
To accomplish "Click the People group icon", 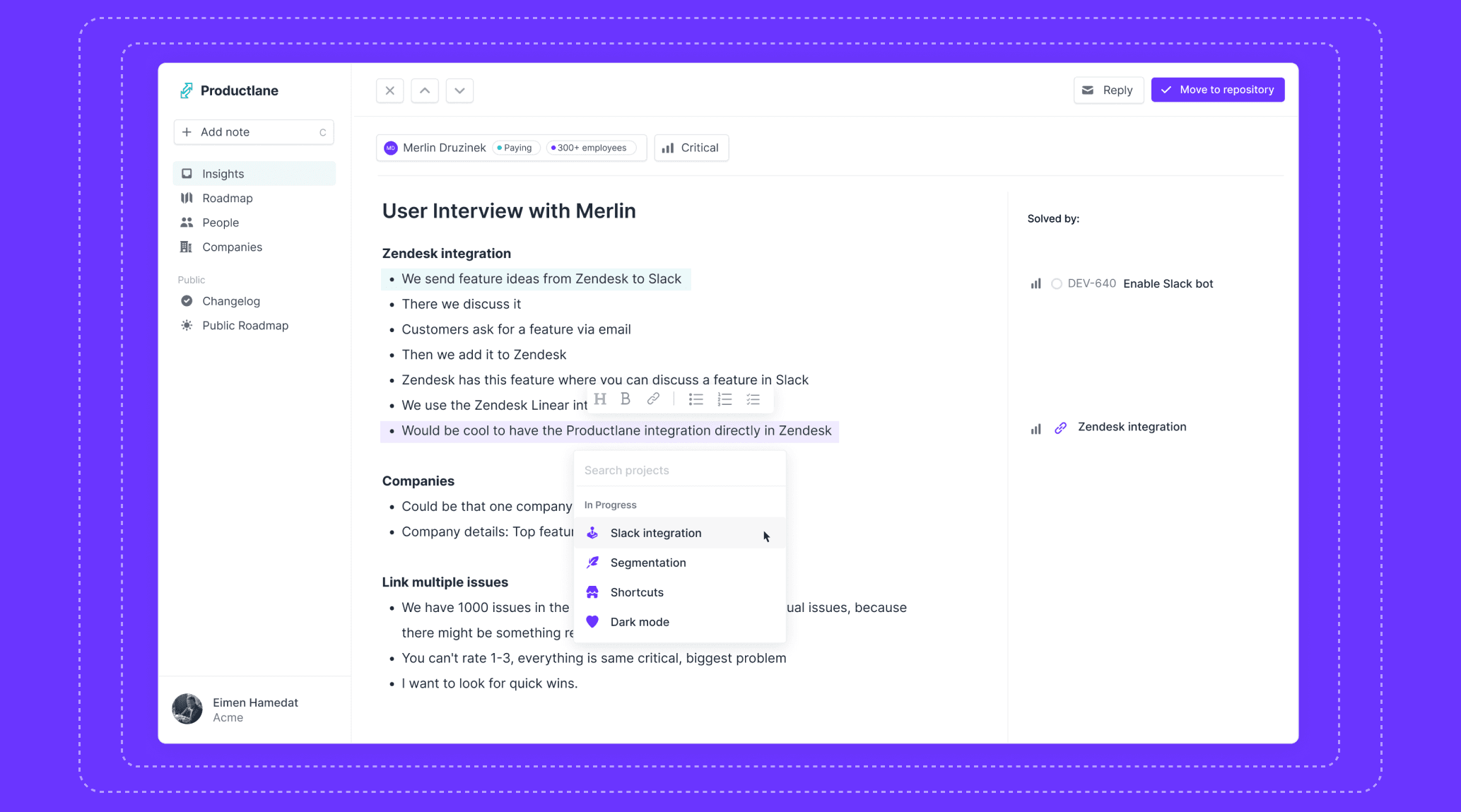I will coord(187,223).
